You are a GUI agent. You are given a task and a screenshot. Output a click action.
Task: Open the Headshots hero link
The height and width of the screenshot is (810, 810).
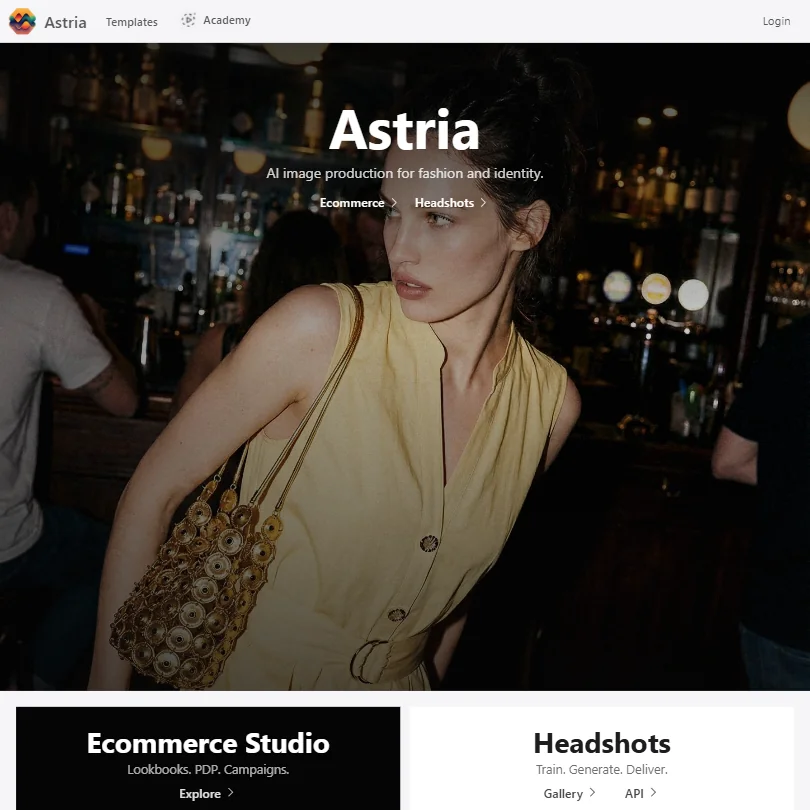[x=444, y=203]
